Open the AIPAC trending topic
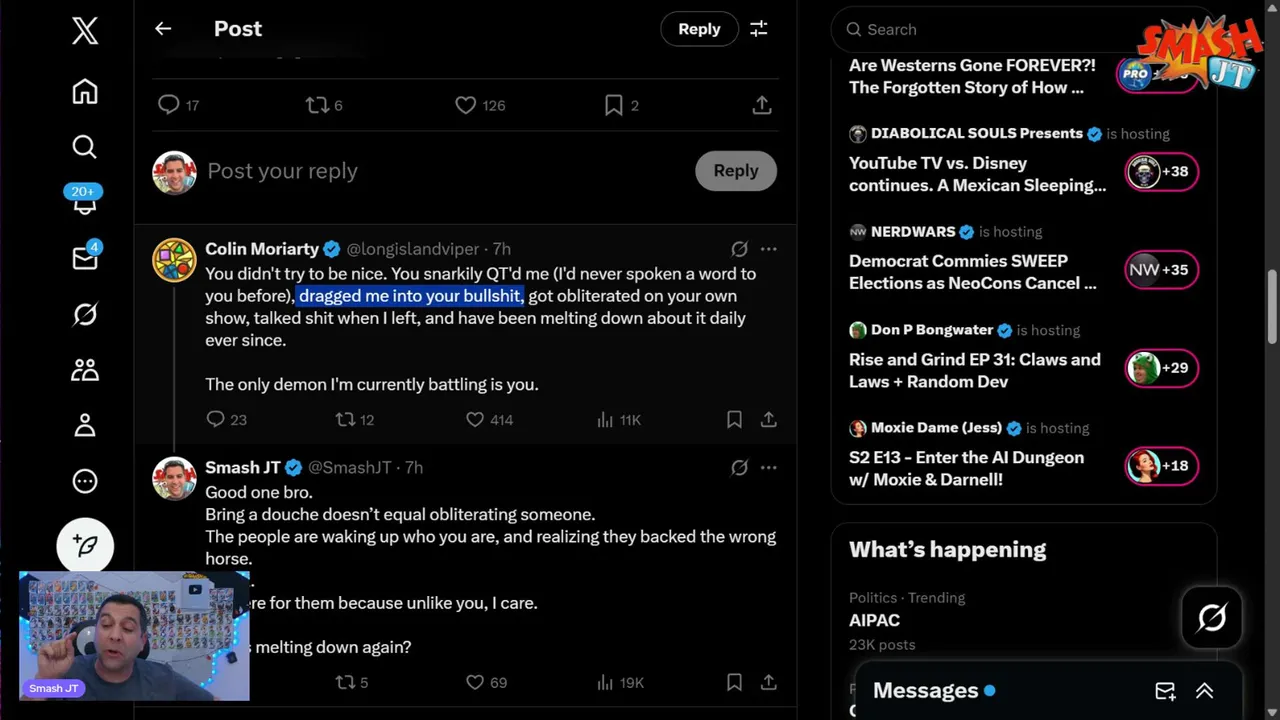Image resolution: width=1280 pixels, height=720 pixels. (875, 620)
